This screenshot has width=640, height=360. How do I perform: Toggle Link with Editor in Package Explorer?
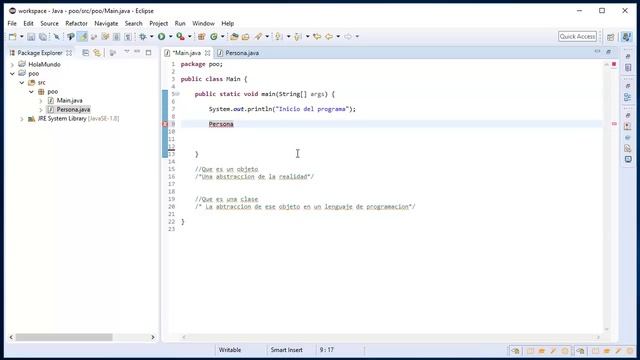[97, 53]
